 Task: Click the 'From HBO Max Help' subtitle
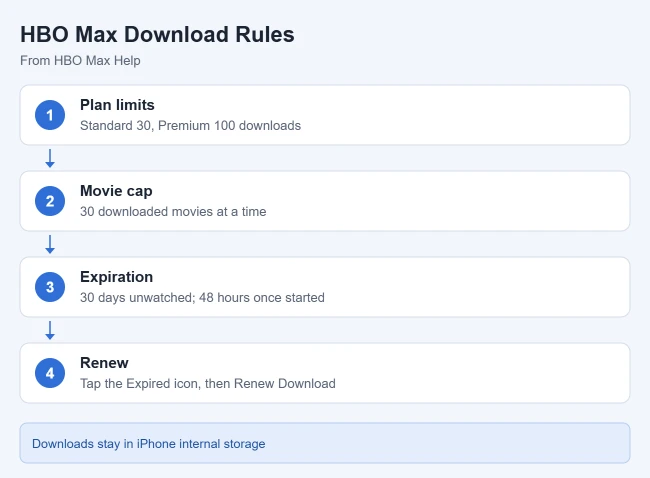click(x=80, y=61)
